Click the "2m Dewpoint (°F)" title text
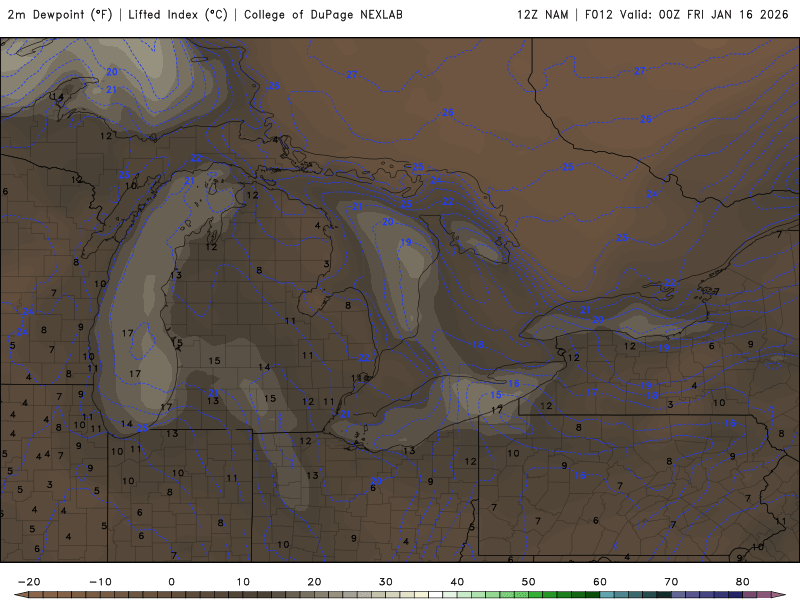Screen dimensions: 800x600 60,14
